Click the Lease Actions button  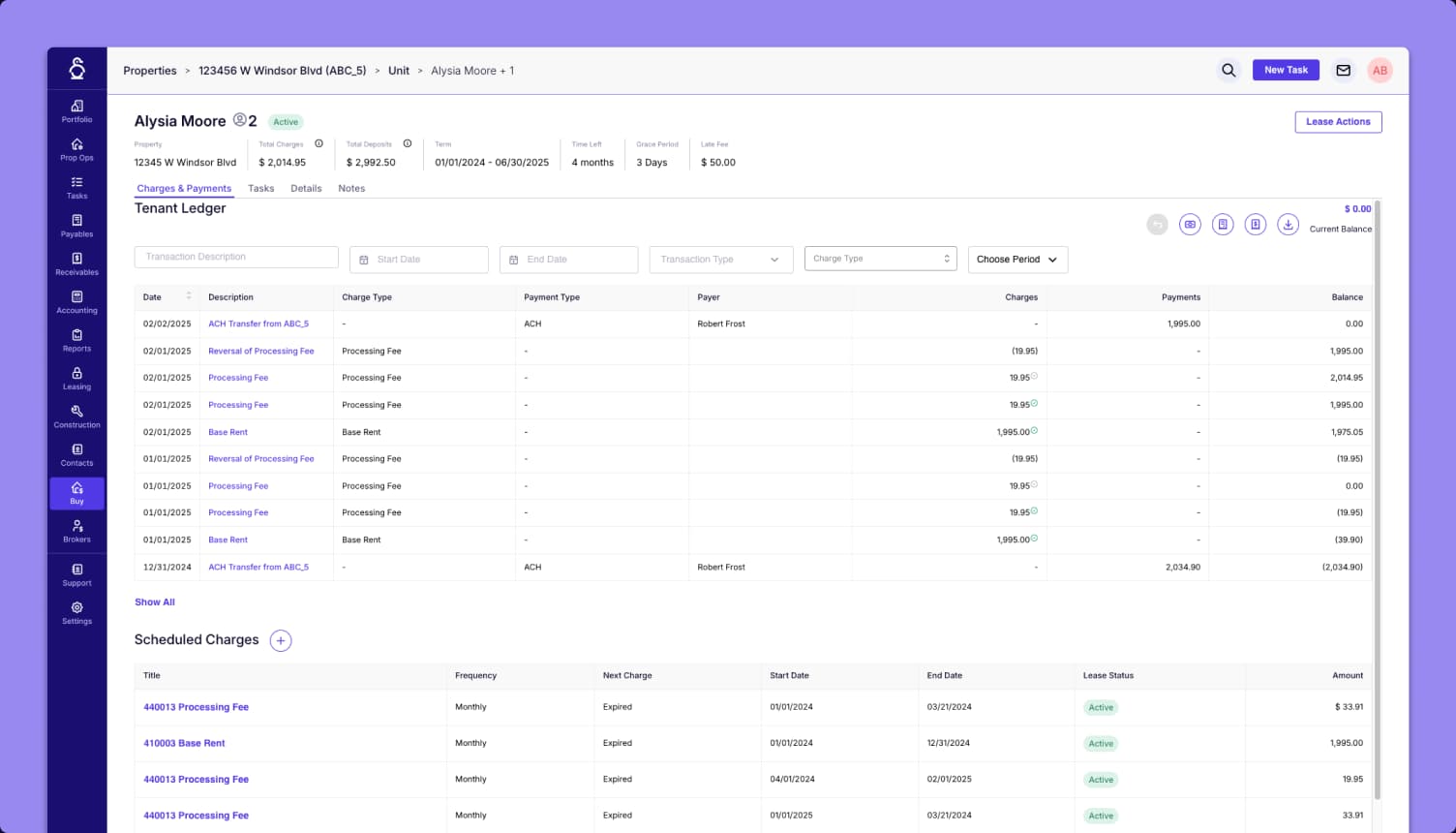[x=1338, y=121]
